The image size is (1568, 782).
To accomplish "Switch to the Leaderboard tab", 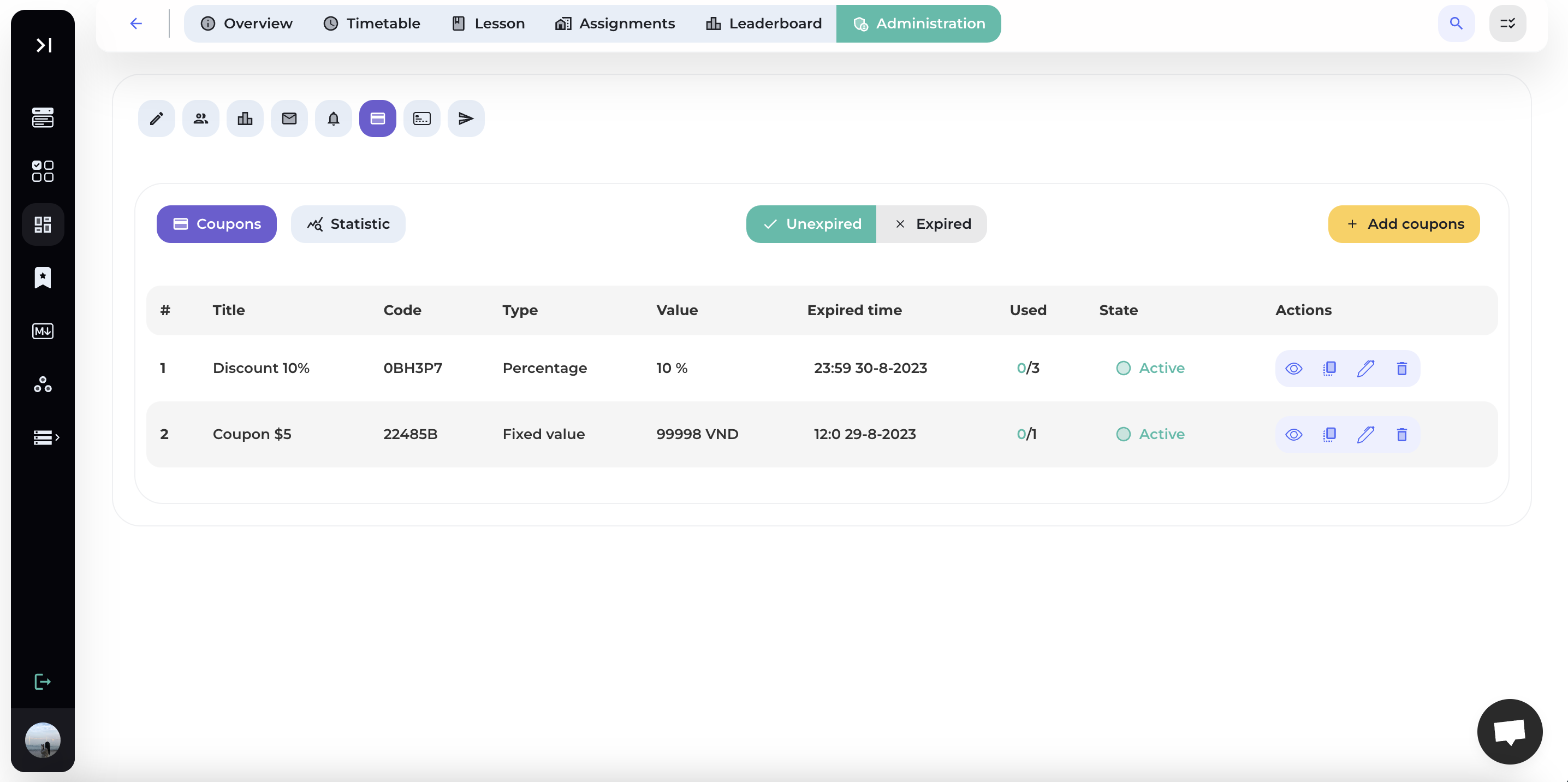I will [764, 23].
